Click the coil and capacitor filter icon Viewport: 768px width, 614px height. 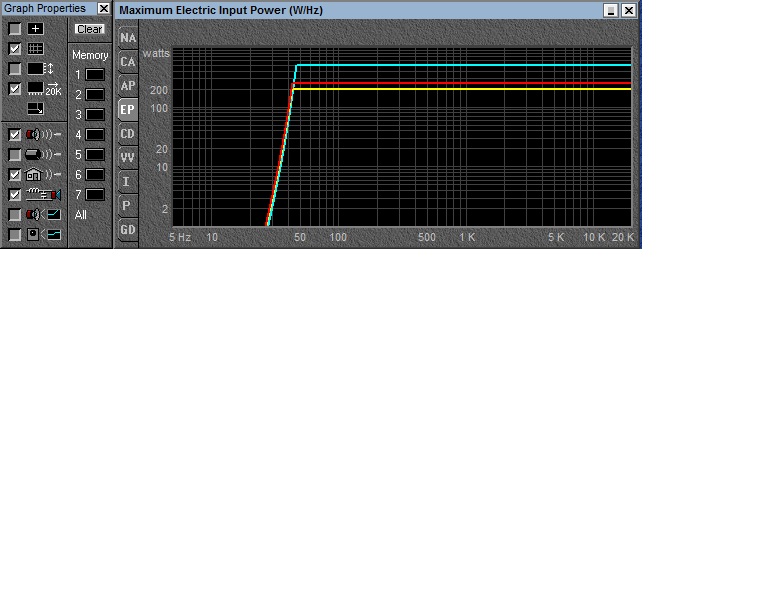44,194
